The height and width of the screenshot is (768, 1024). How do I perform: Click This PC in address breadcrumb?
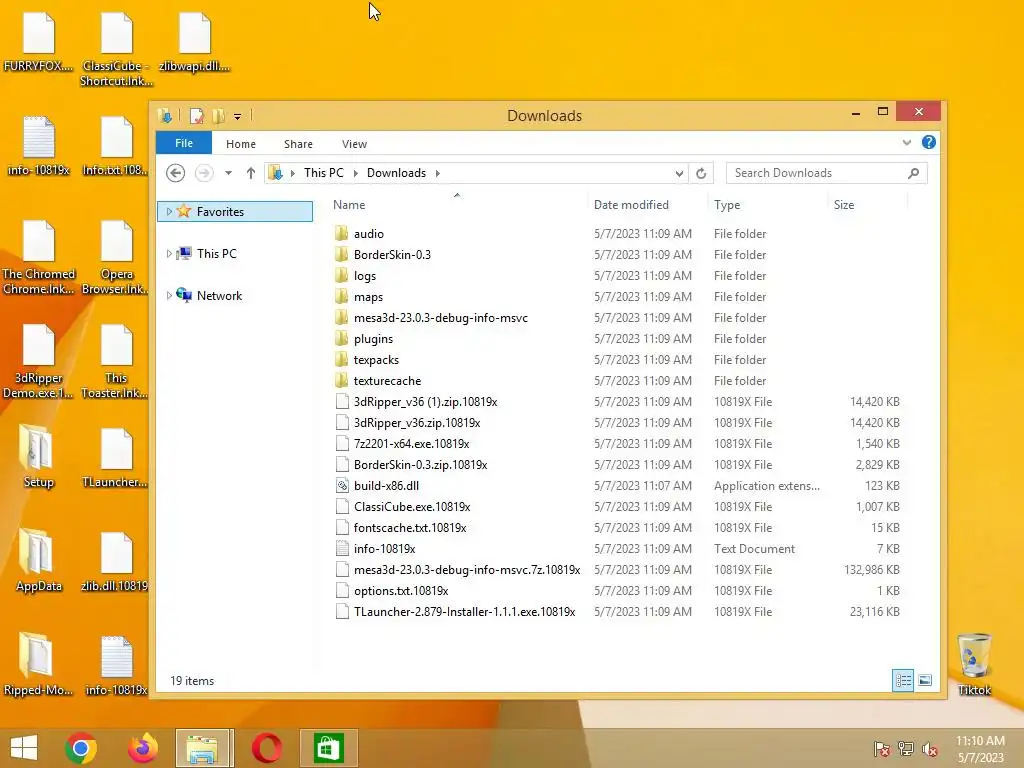[x=324, y=173]
